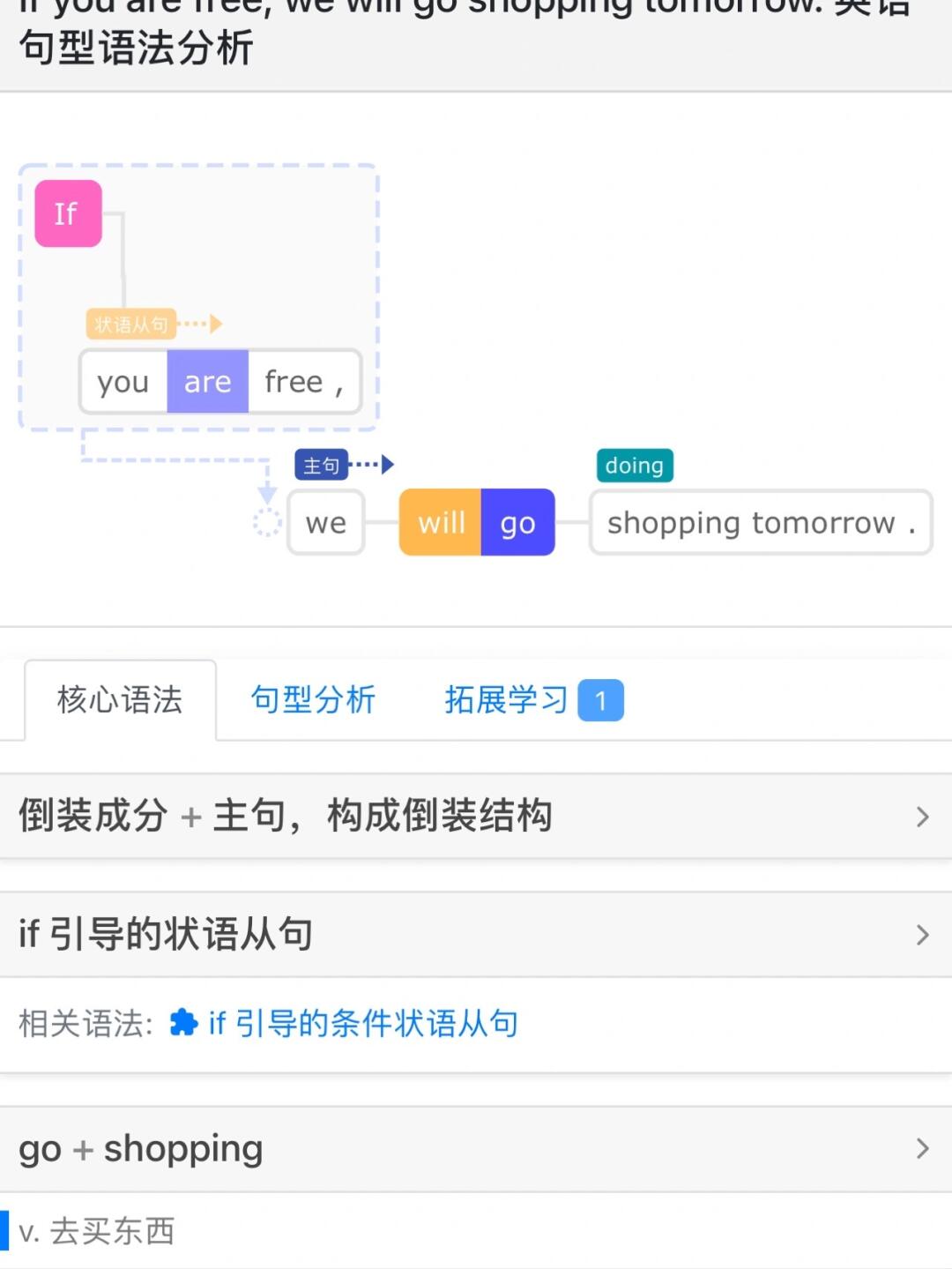Click the dotted circle before we
Screen dimensions: 952x1269
(x=266, y=523)
